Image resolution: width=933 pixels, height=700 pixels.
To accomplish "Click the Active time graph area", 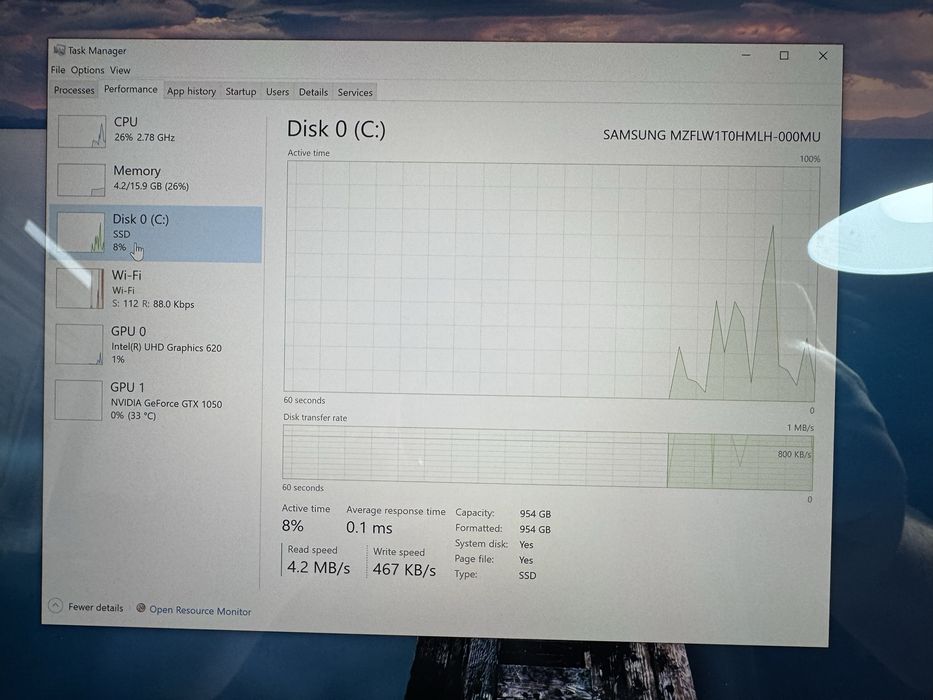I will click(552, 280).
